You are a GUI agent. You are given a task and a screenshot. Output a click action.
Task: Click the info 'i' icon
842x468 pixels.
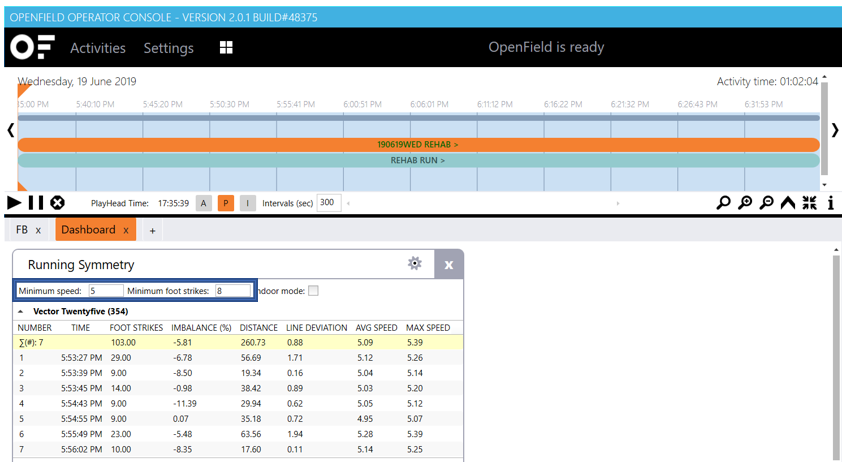pyautogui.click(x=830, y=203)
